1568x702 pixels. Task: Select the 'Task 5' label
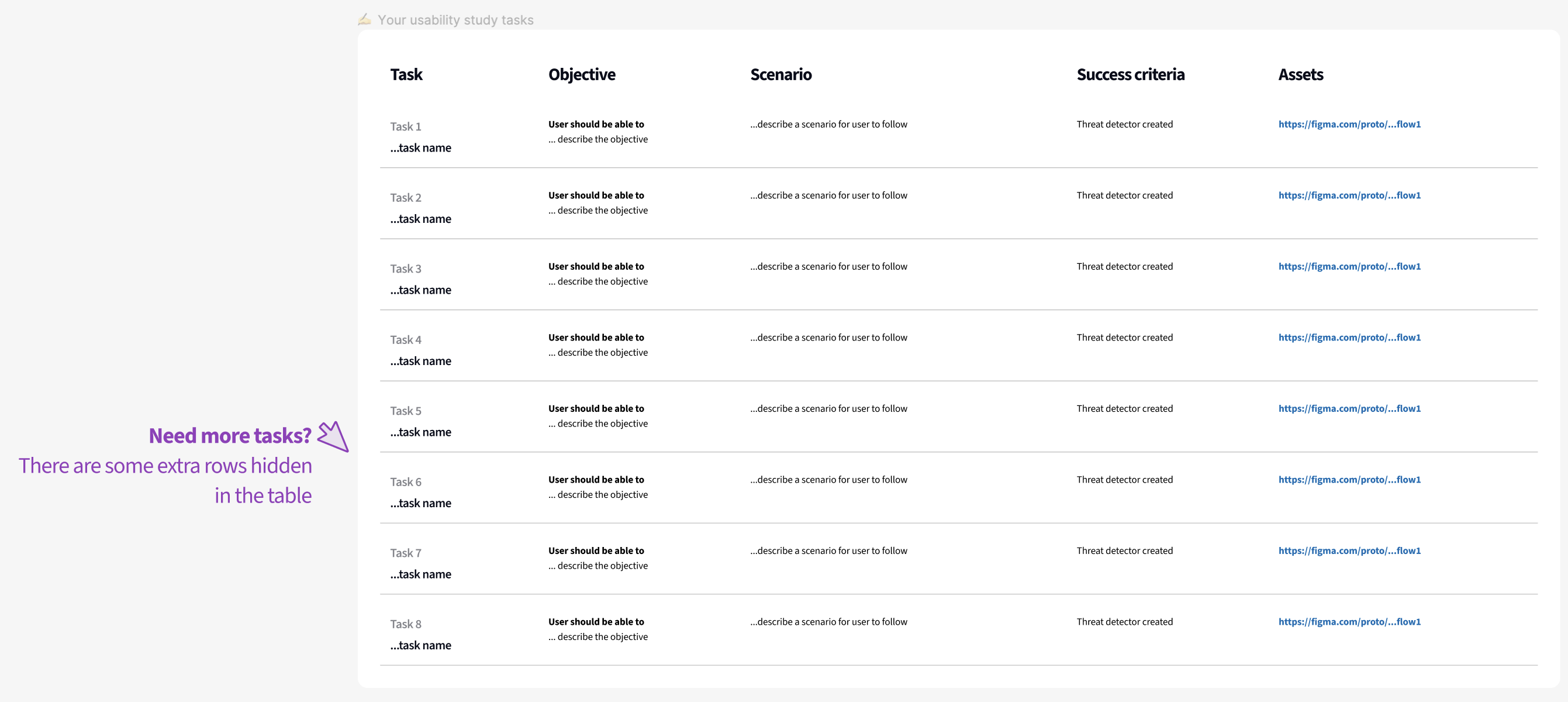pyautogui.click(x=405, y=412)
